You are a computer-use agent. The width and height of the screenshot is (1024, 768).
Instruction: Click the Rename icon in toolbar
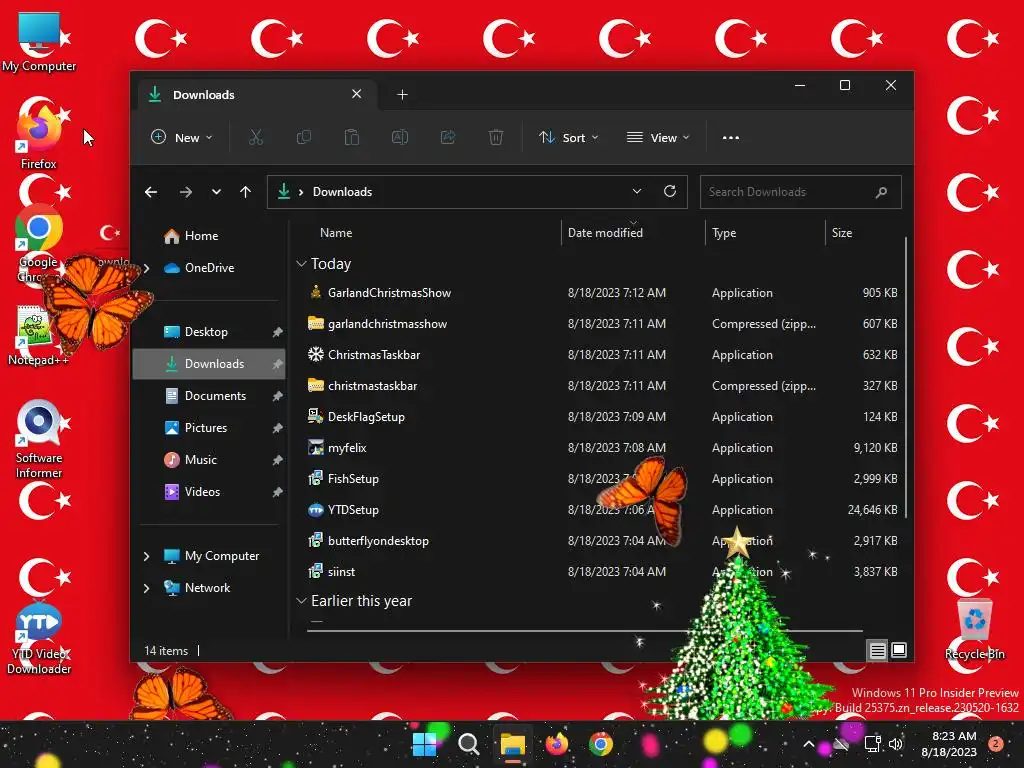click(x=400, y=137)
